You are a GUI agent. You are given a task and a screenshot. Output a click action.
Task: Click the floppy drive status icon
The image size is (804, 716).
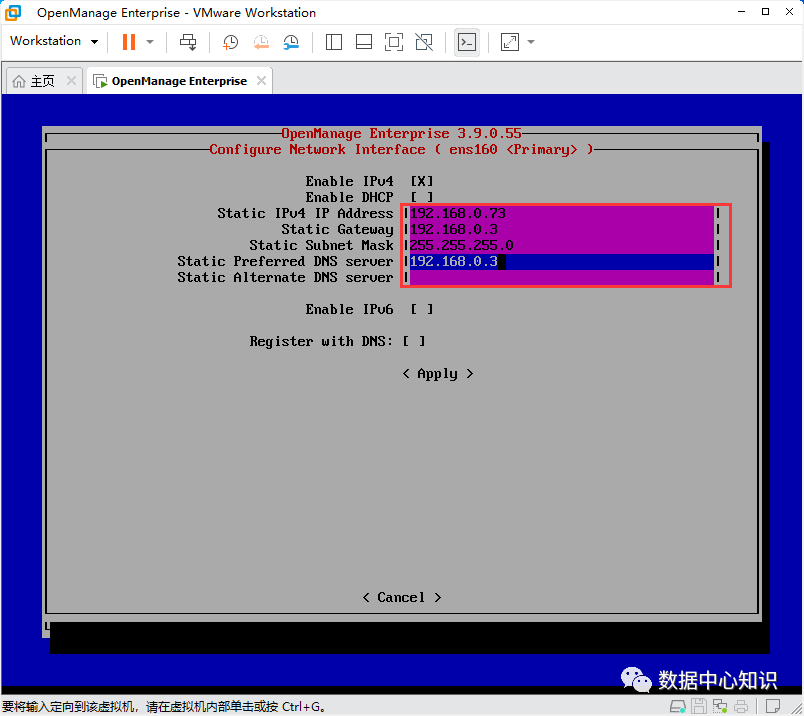pyautogui.click(x=699, y=706)
